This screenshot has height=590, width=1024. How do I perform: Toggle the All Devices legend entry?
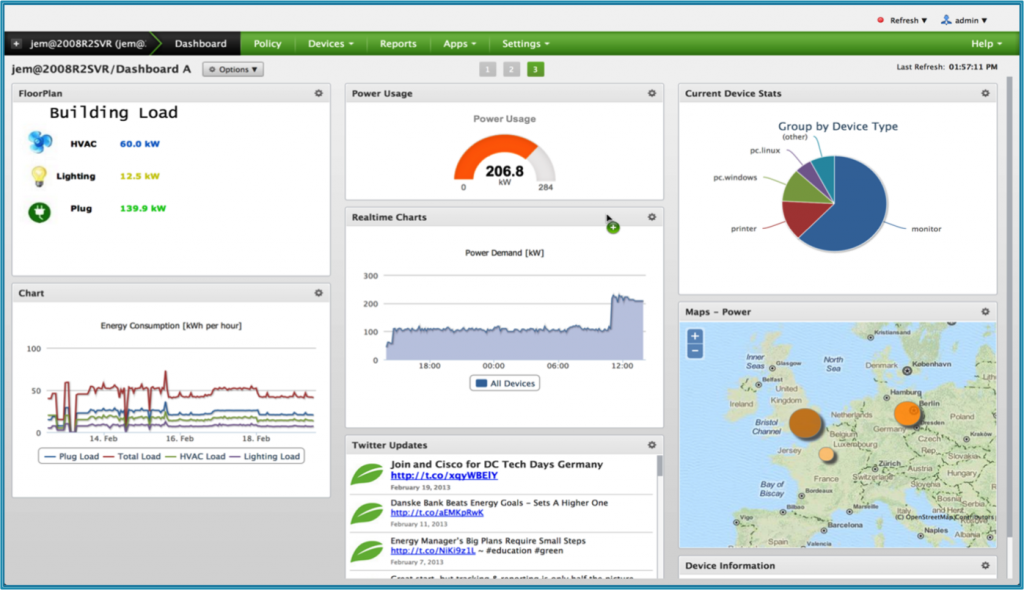click(505, 383)
